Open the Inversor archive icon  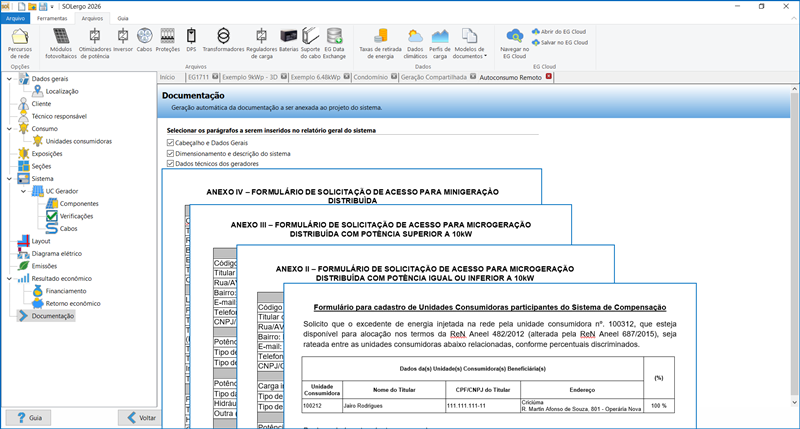tap(122, 42)
